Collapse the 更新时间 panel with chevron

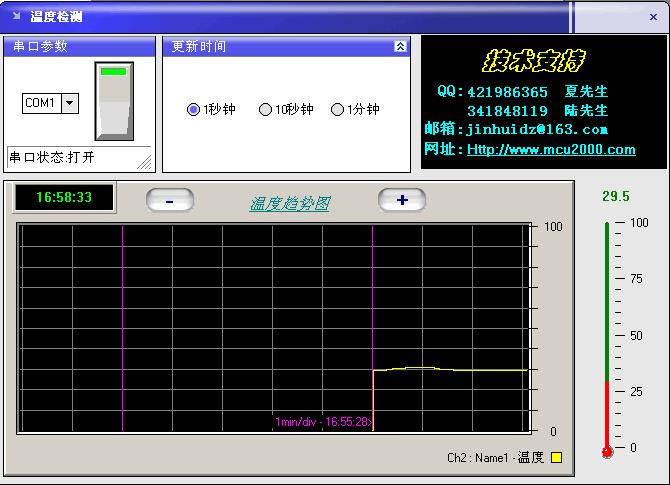pos(400,46)
